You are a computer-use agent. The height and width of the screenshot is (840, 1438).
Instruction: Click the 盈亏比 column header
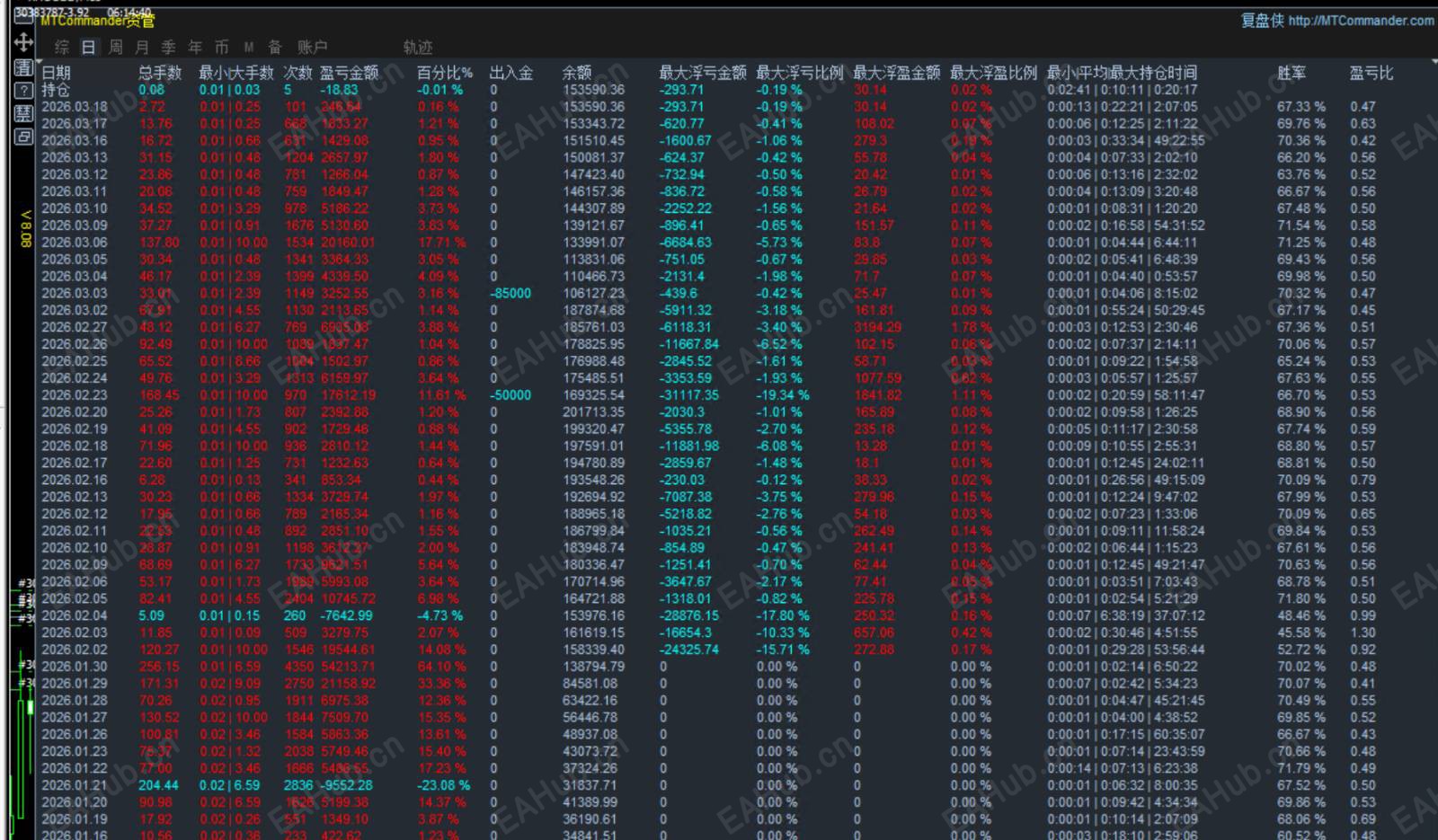pyautogui.click(x=1371, y=73)
